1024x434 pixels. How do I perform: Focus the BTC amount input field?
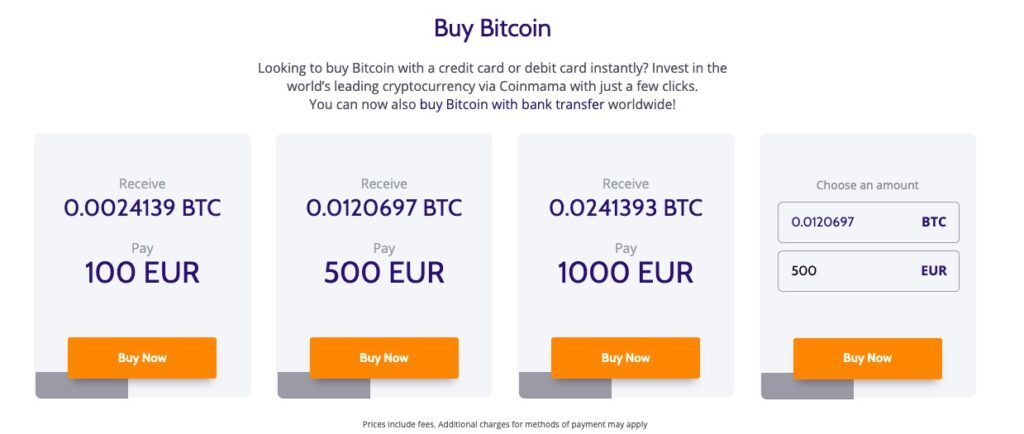(x=869, y=222)
